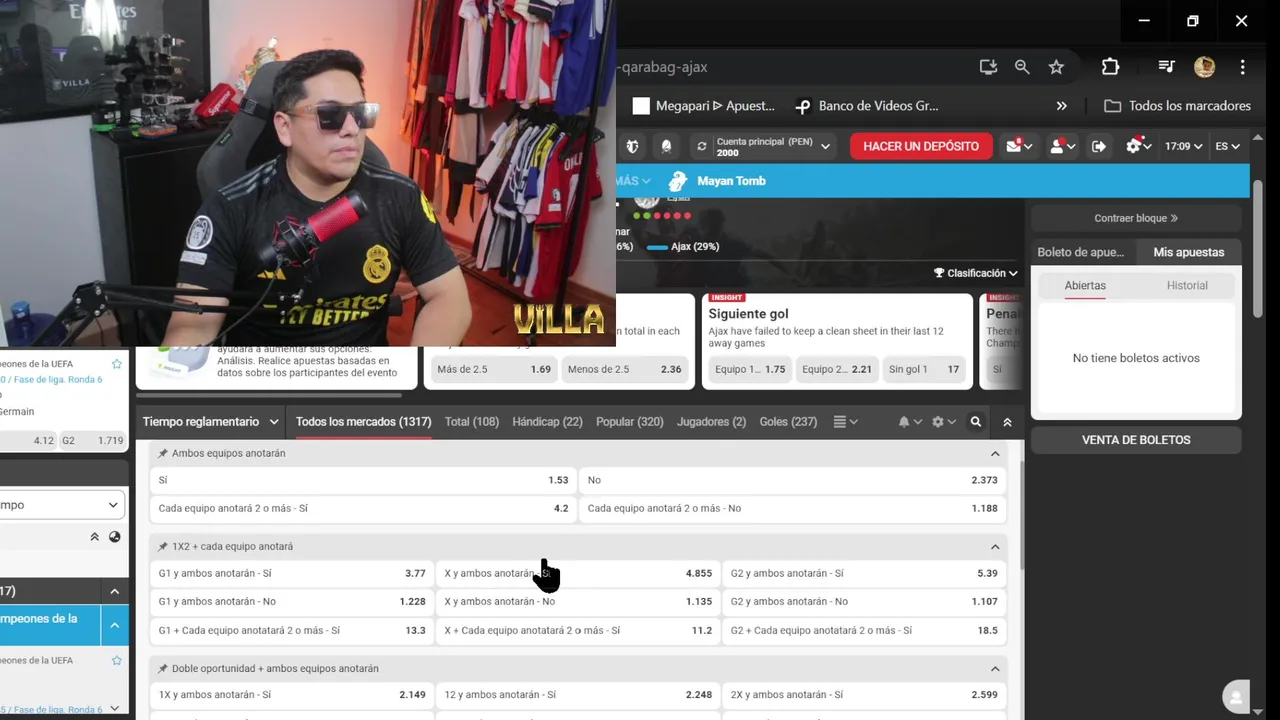1280x720 pixels.
Task: Open the Megapari bookmark
Action: coord(704,106)
